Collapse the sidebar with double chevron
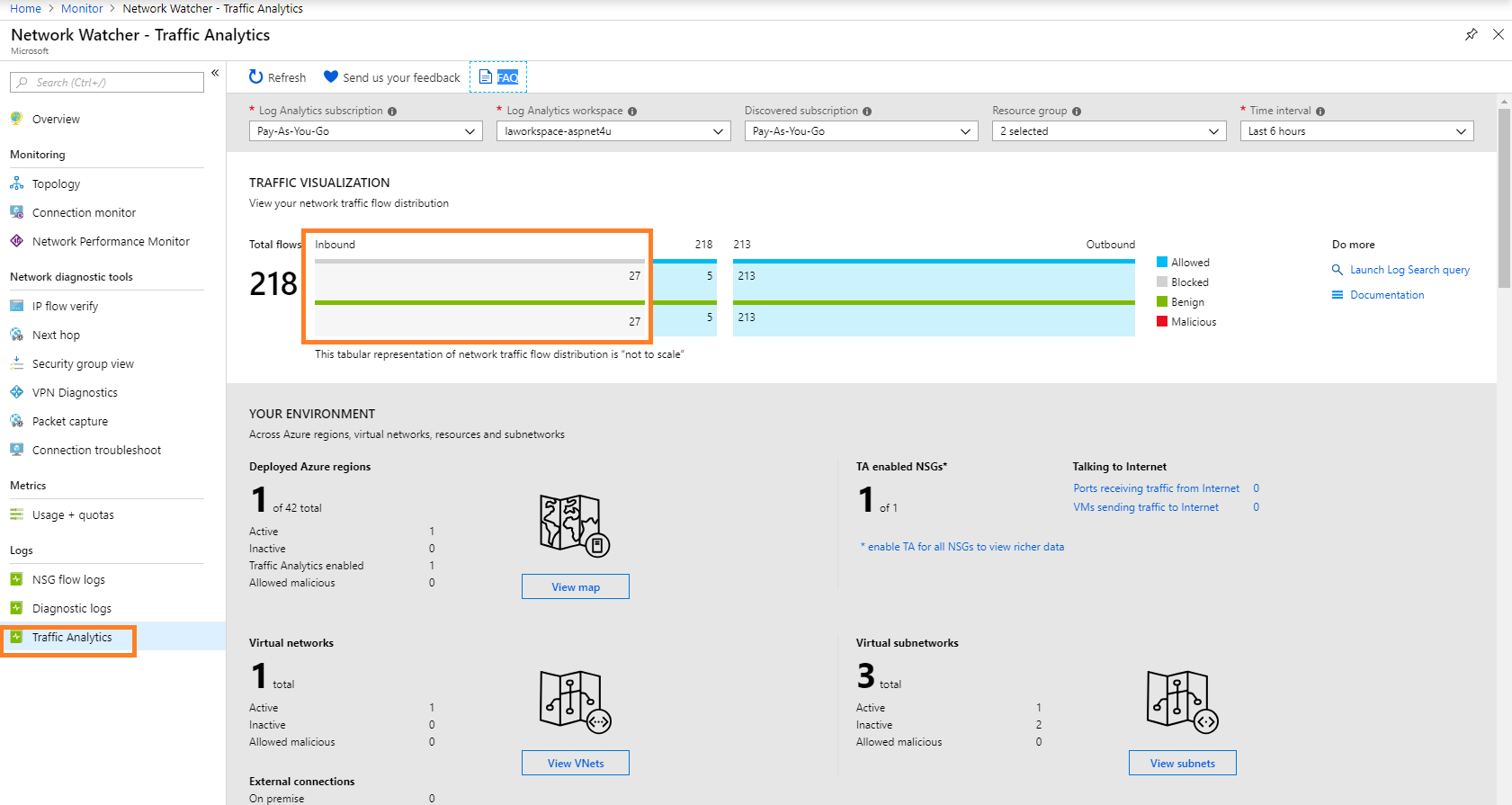This screenshot has height=805, width=1512. coord(215,73)
